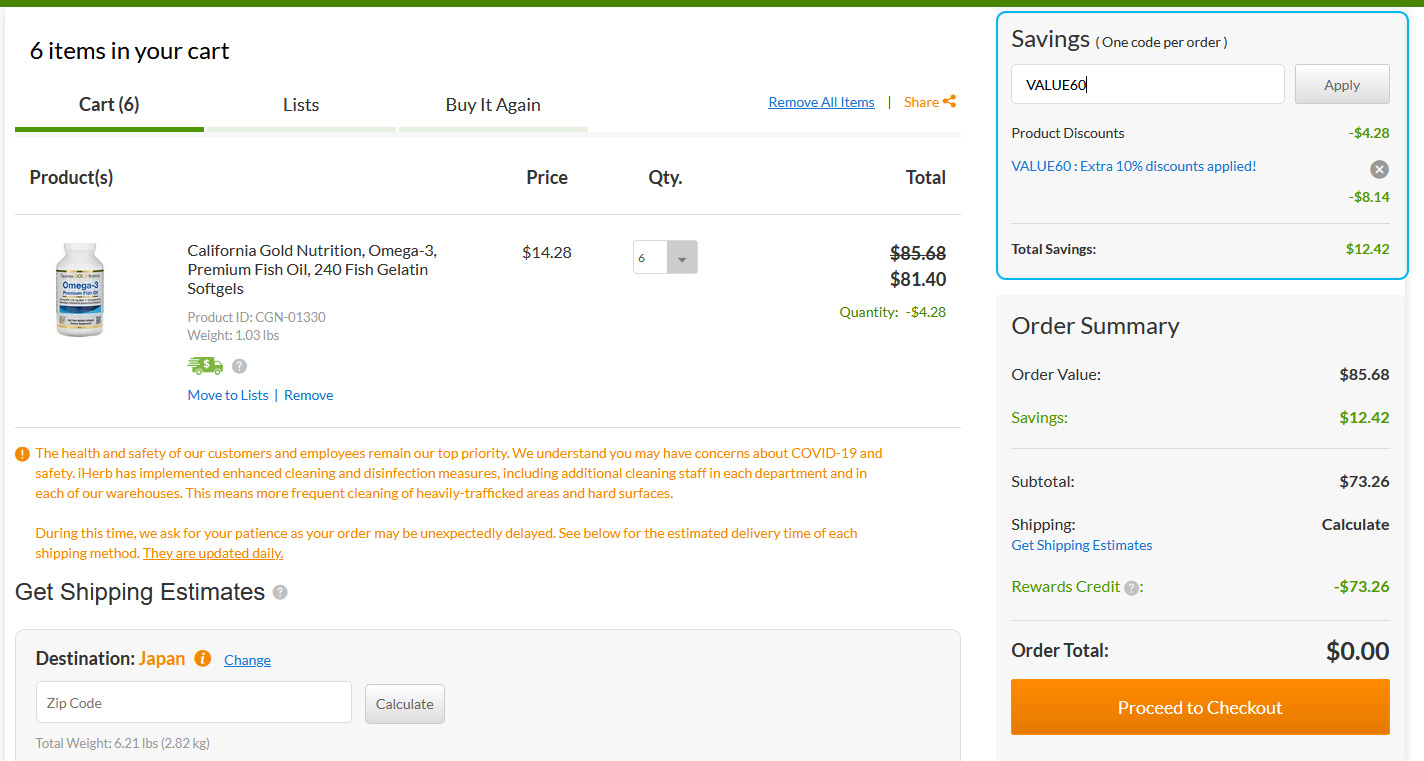Viewport: 1424px width, 761px height.
Task: Click the Subtotal $73.26 value
Action: (x=1365, y=481)
